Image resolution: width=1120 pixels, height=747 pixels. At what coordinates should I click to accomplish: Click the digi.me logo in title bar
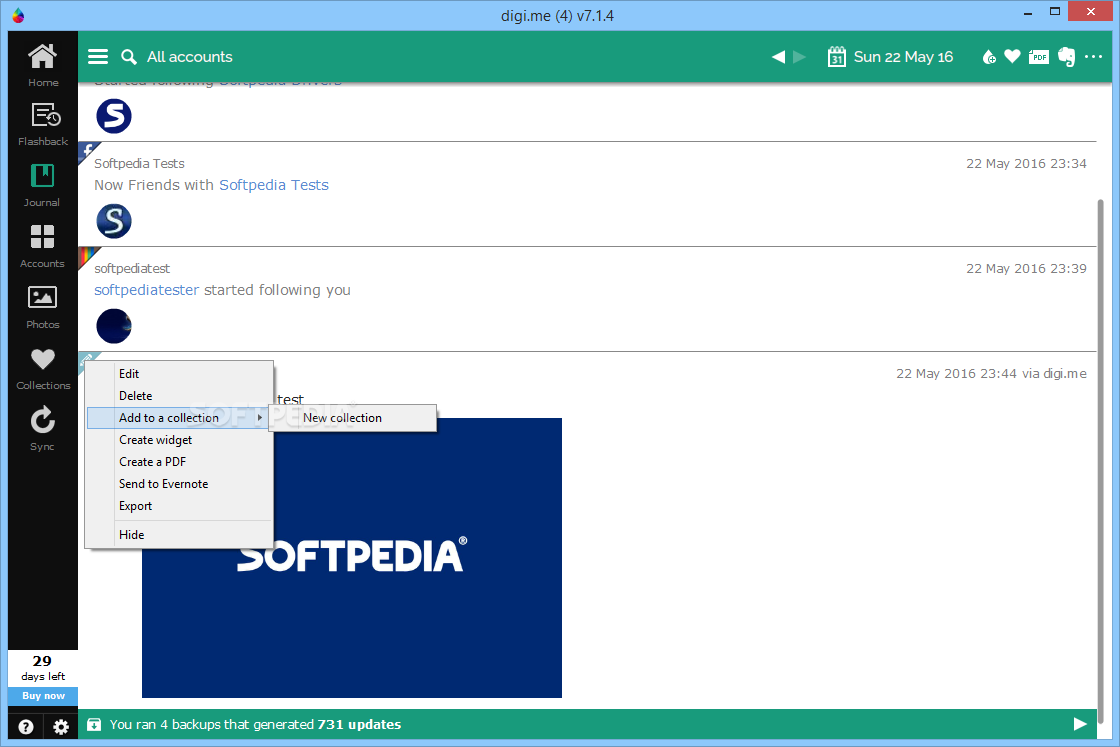tap(18, 15)
